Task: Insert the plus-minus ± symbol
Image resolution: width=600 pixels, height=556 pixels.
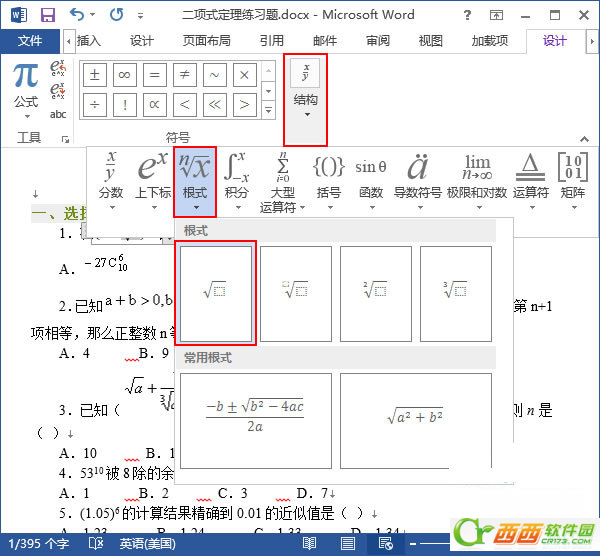Action: [94, 75]
